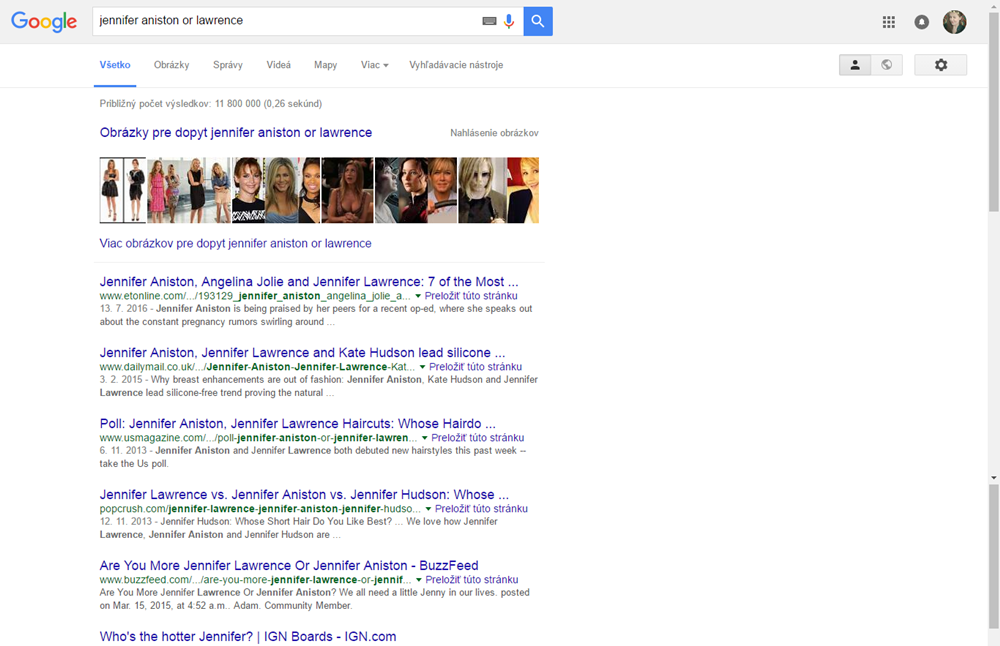Viewport: 1000px width, 646px height.
Task: Open the dark-haired woman with weapon thumbnail
Action: pyautogui.click(x=416, y=190)
